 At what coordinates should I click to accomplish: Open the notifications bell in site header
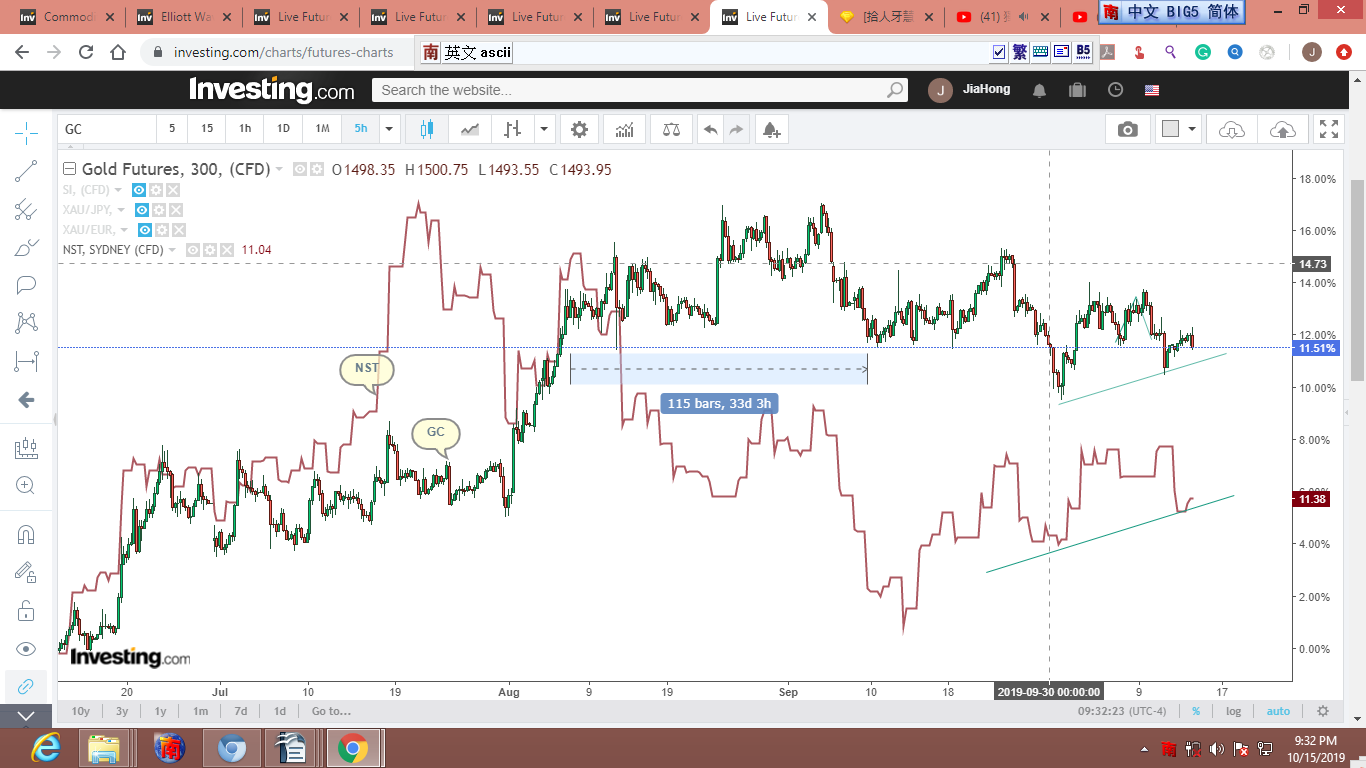[1040, 90]
